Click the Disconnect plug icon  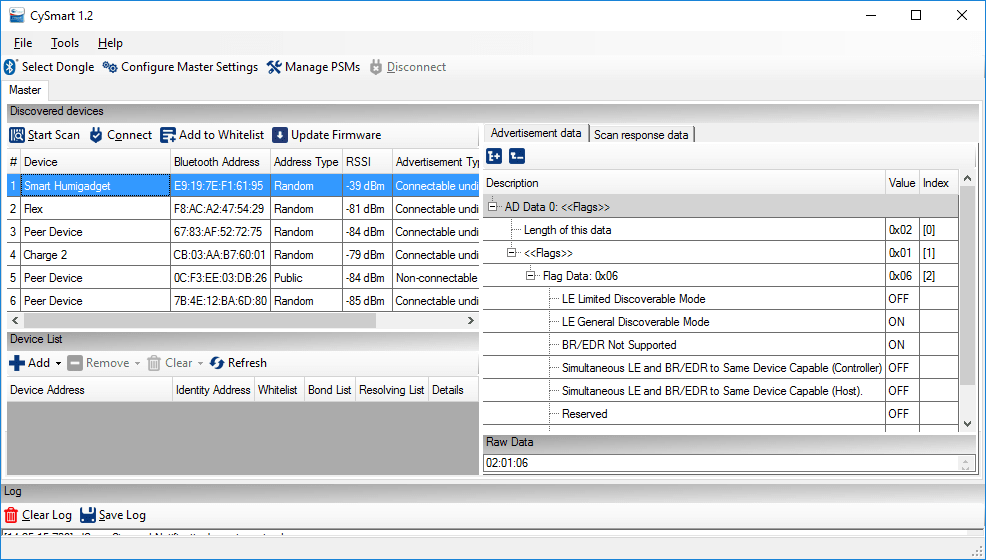click(375, 67)
